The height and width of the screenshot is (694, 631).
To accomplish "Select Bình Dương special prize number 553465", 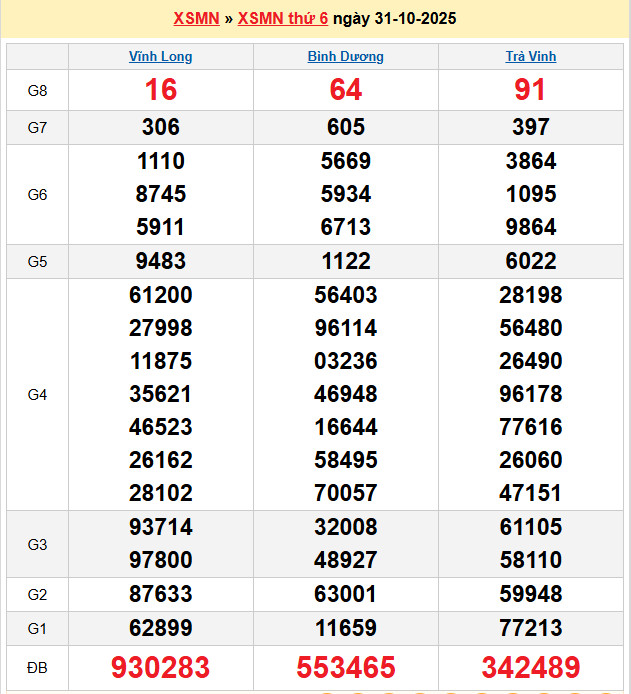I will click(x=346, y=667).
